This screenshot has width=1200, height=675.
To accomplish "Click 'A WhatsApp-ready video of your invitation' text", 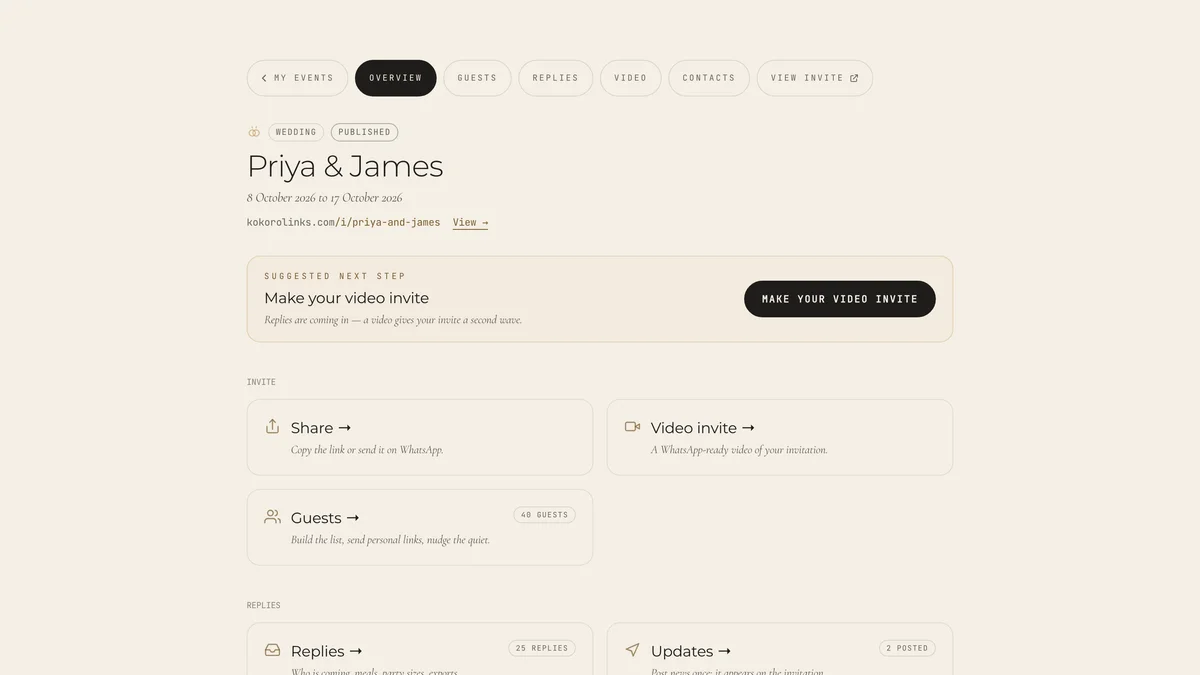I will 739,450.
